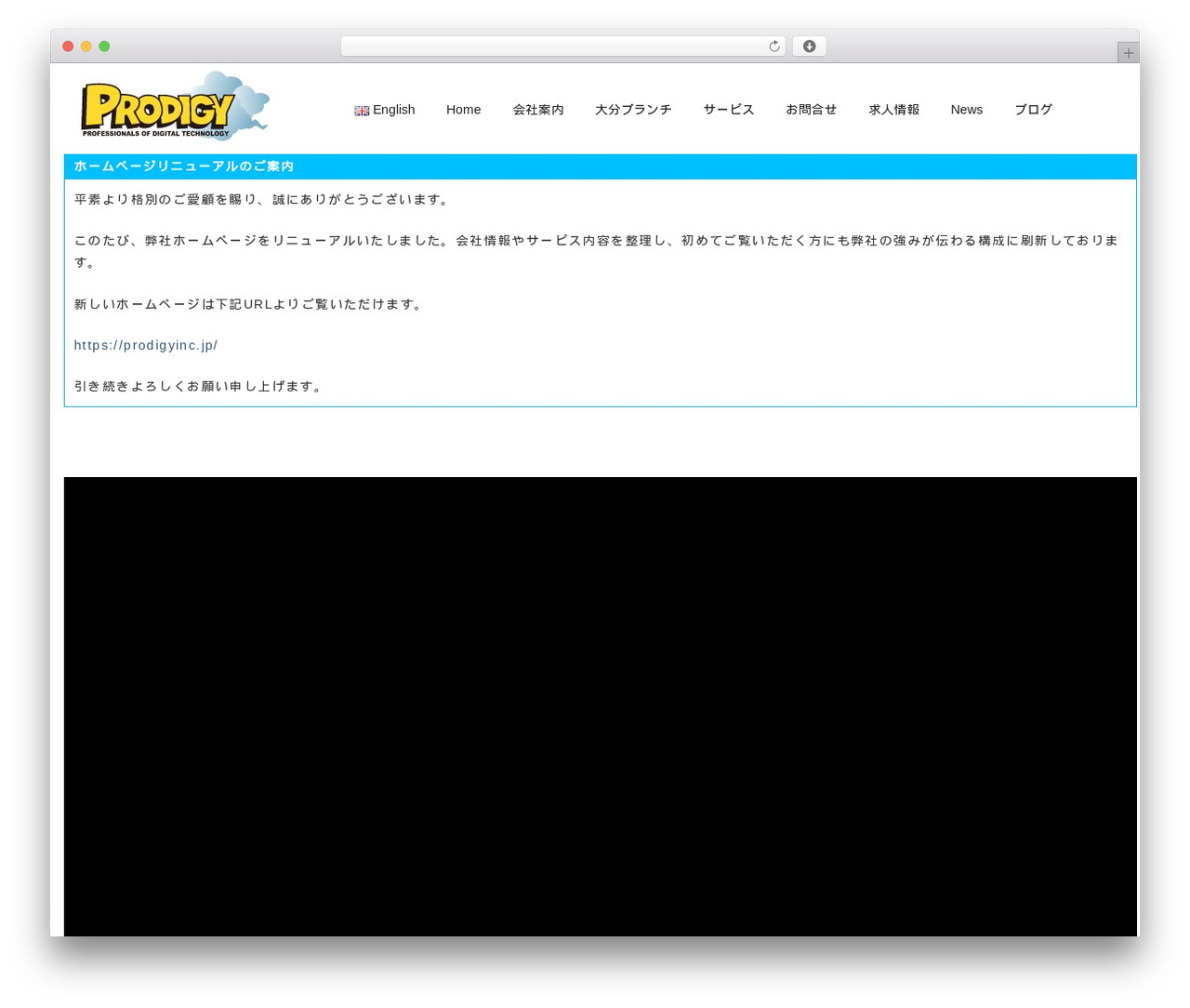Minimize the browser window with yellow button

coord(86,46)
